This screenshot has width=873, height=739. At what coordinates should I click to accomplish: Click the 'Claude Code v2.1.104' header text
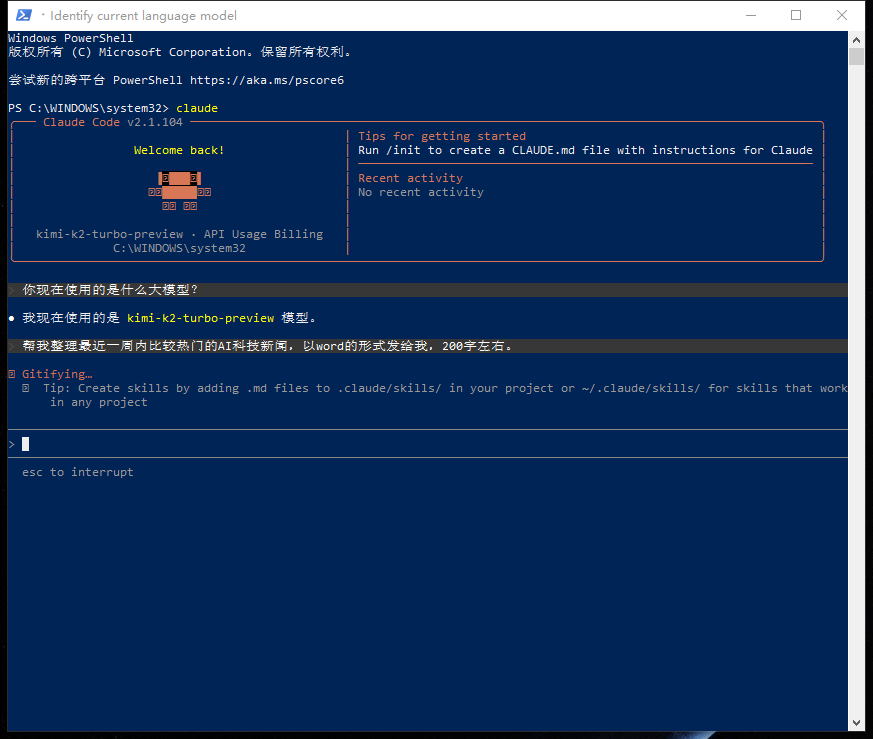point(113,122)
